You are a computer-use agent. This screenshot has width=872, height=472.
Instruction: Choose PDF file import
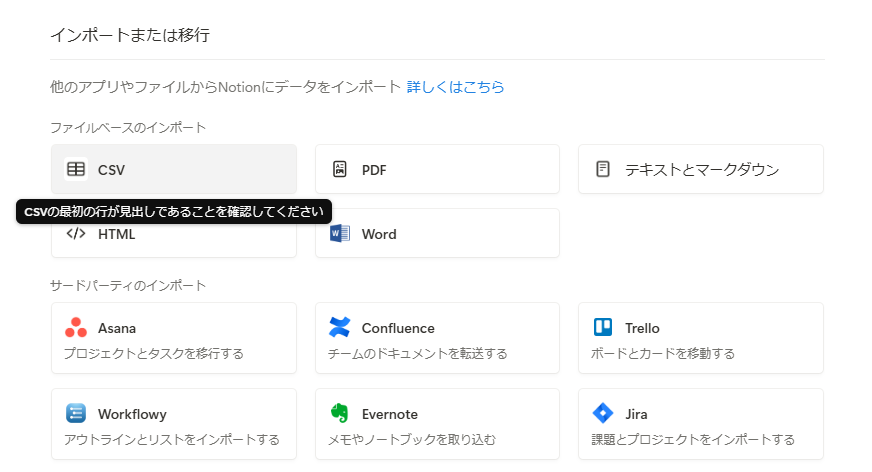click(x=438, y=169)
